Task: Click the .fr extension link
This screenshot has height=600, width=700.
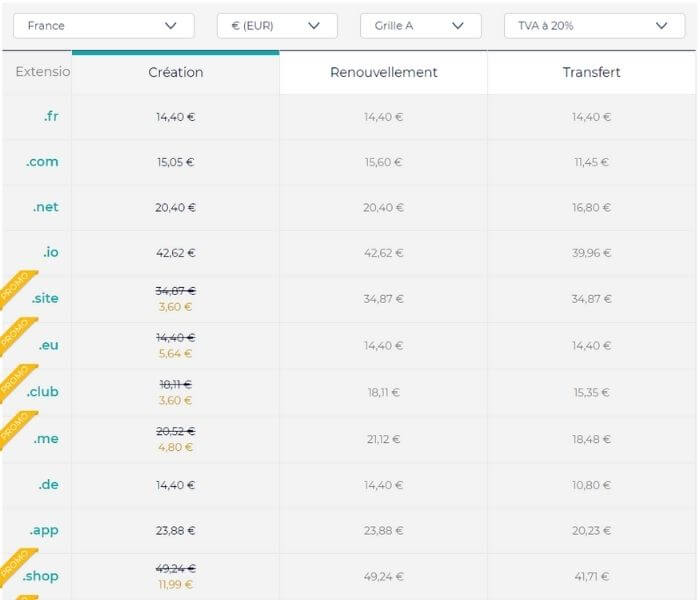Action: tap(50, 116)
